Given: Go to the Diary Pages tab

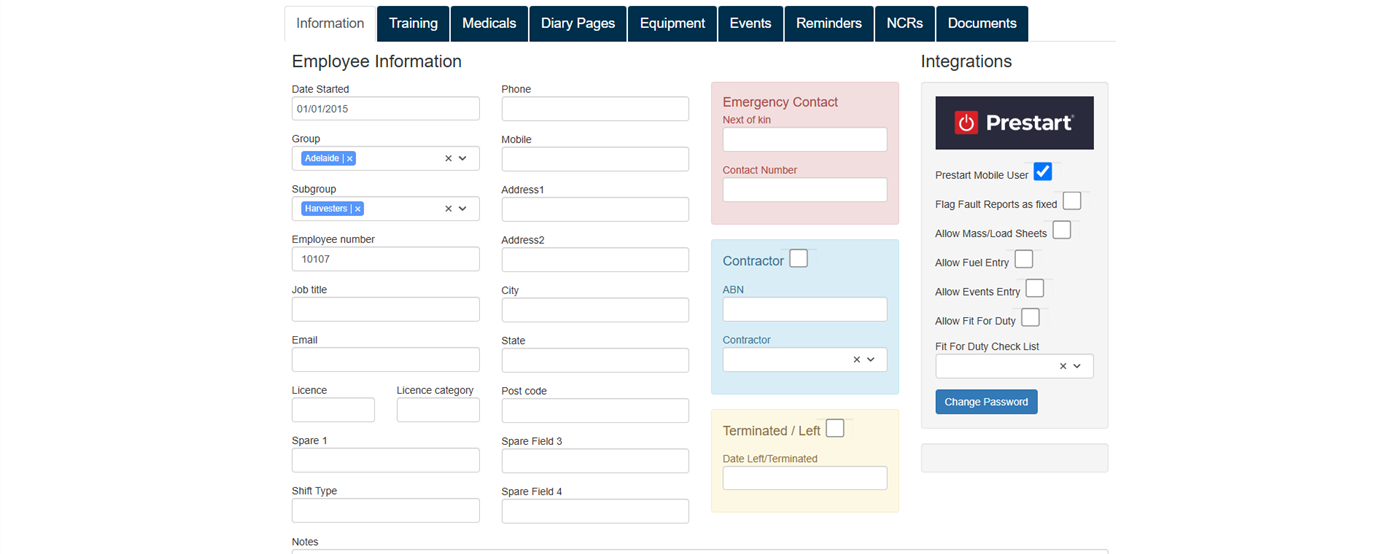Looking at the screenshot, I should (x=578, y=24).
